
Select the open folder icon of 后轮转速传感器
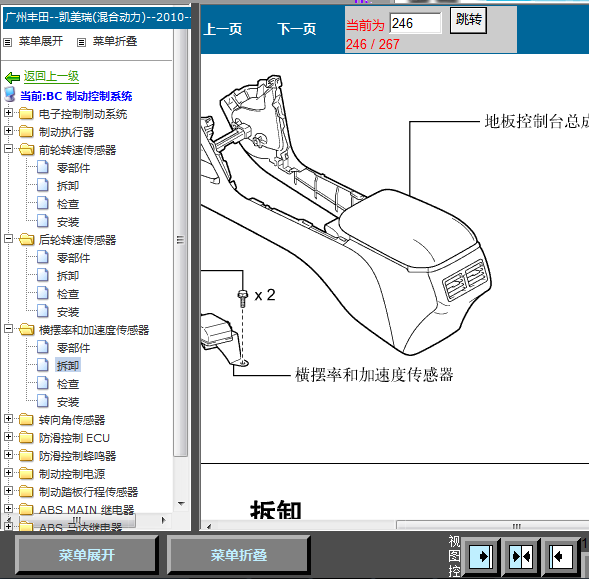point(26,239)
